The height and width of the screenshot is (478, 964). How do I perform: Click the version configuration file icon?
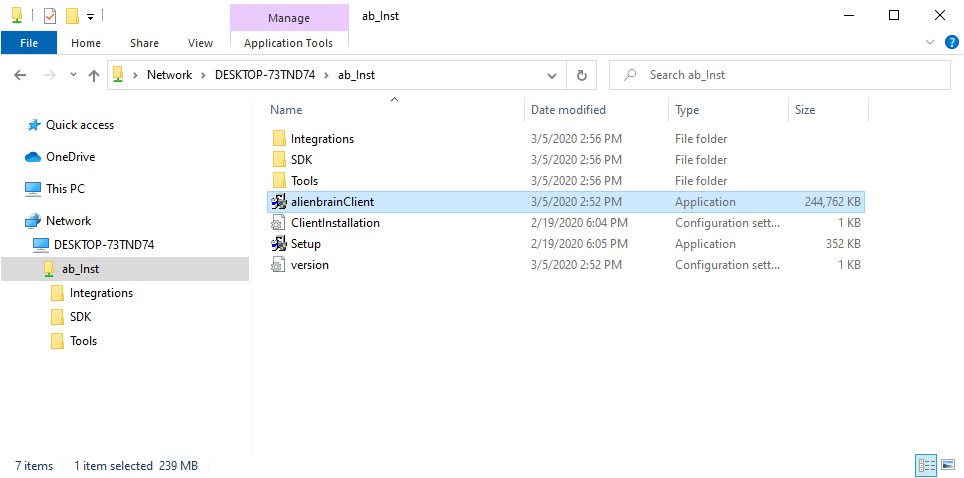(279, 265)
